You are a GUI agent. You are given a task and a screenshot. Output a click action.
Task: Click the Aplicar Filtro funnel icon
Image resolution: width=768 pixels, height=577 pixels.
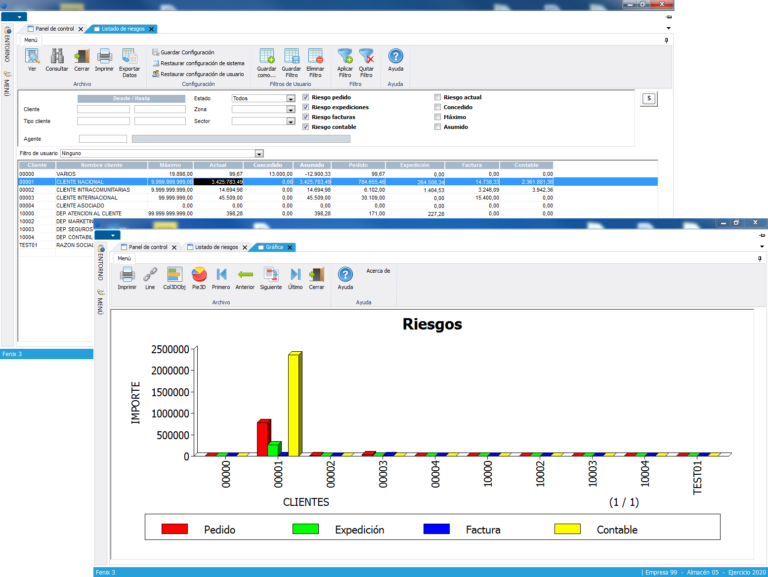tap(345, 58)
